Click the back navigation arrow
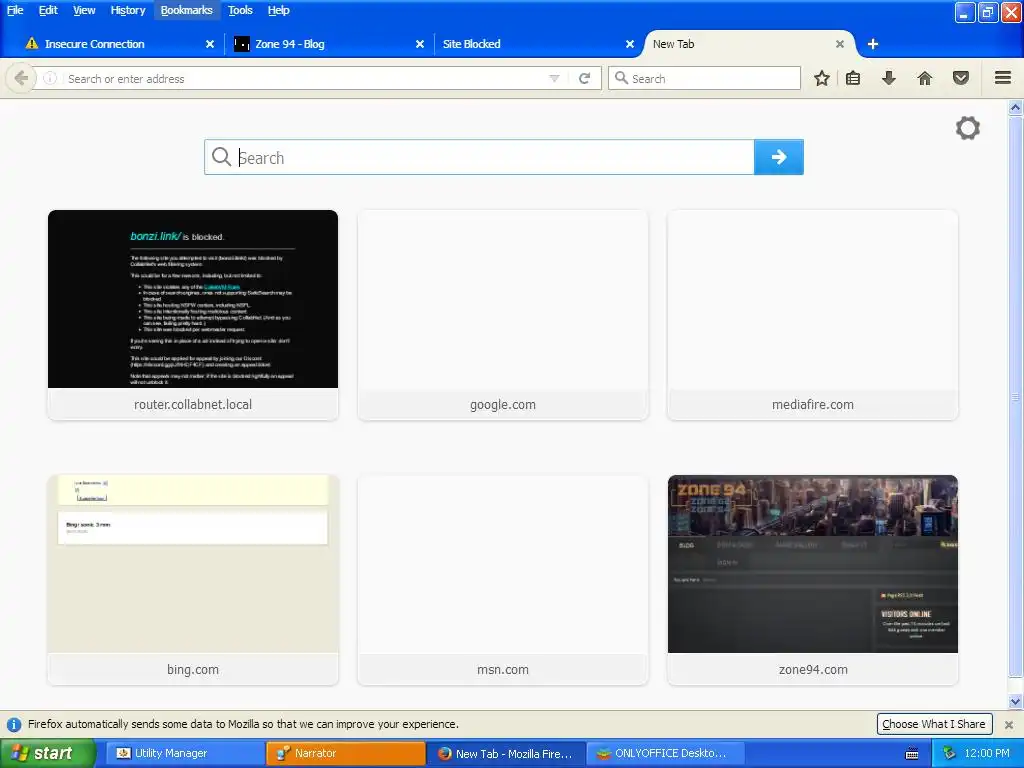1024x768 pixels. click(21, 78)
